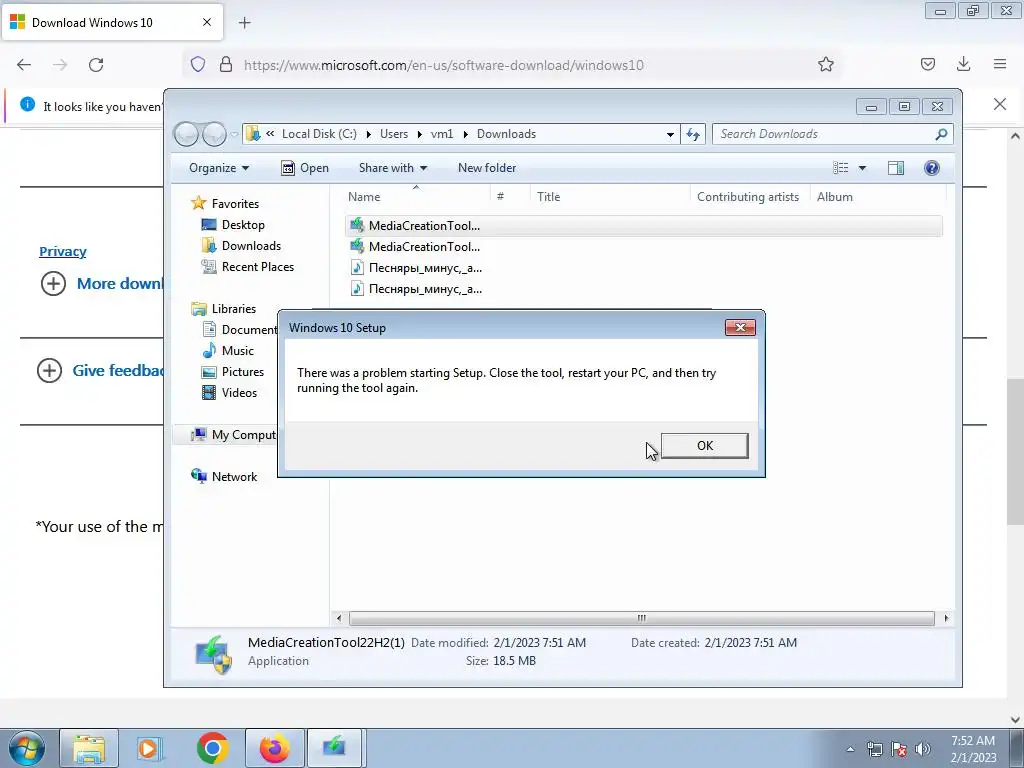Click Downloads in the breadcrumb path
1024x768 pixels.
(x=506, y=134)
